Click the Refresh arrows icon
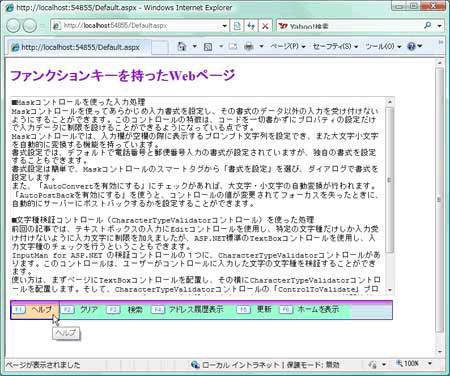 point(251,26)
